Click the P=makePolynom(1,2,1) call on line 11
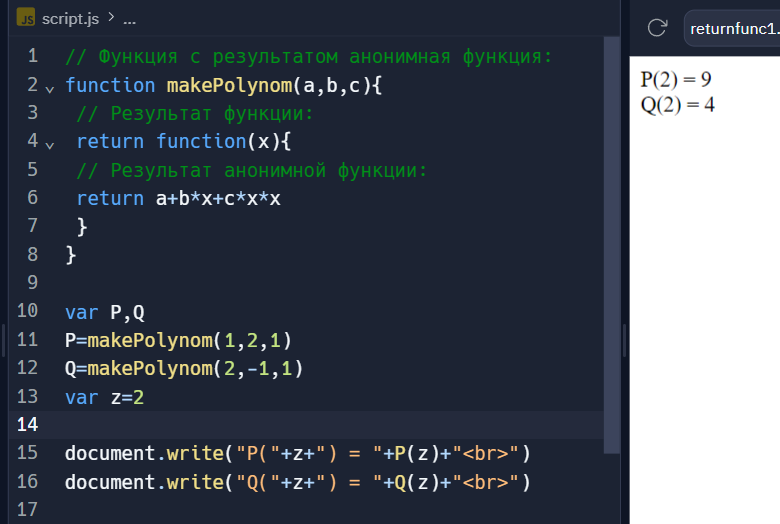 coord(178,340)
